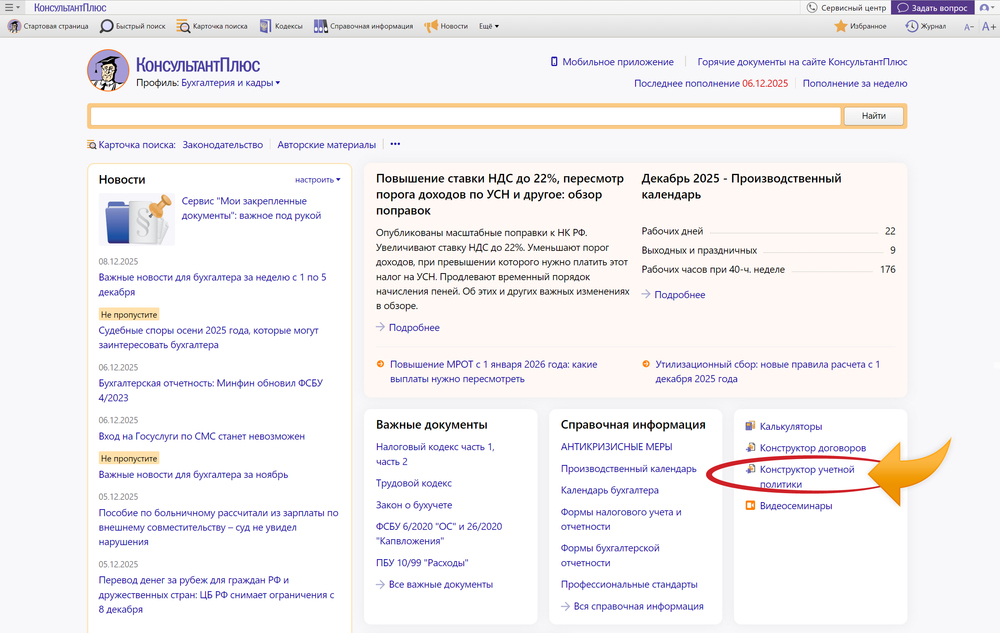Screen dimensions: 1000x633
Task: Open the hamburger menu at top-left
Action: point(10,7)
